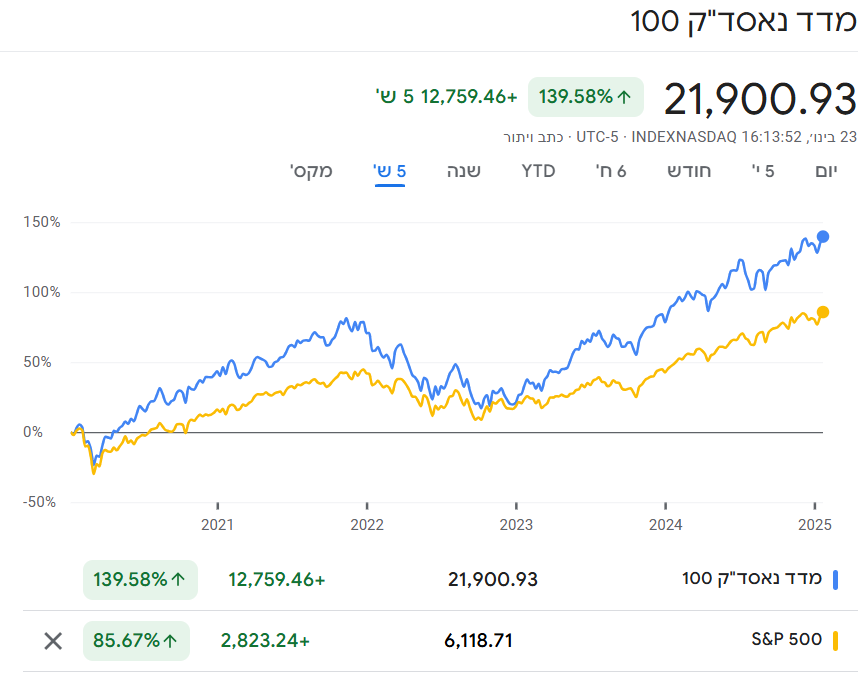Click the main 21,900.93 index price
Image resolution: width=865 pixels, height=682 pixels.
coord(760,99)
